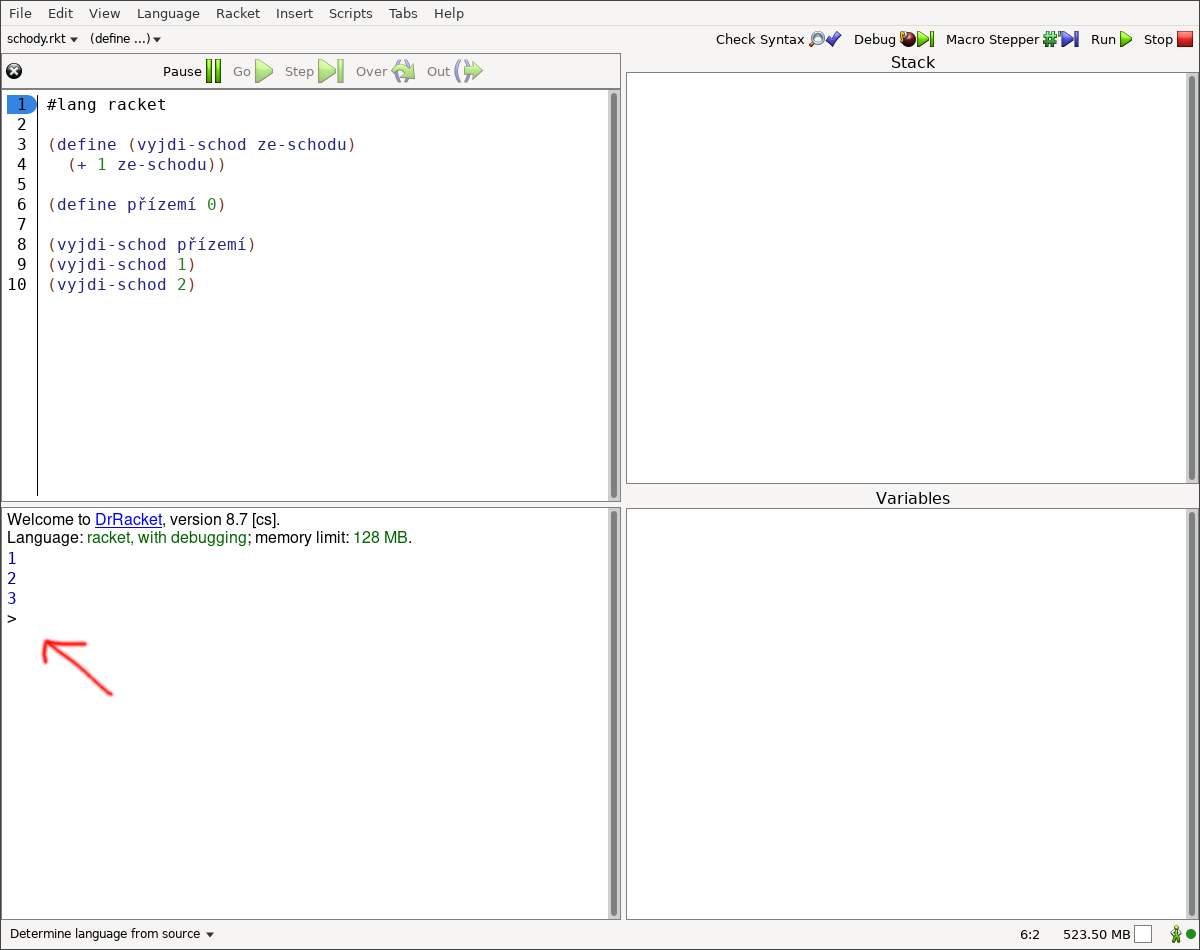This screenshot has width=1200, height=950.
Task: Close the debugger toolbar panel
Action: coord(14,71)
